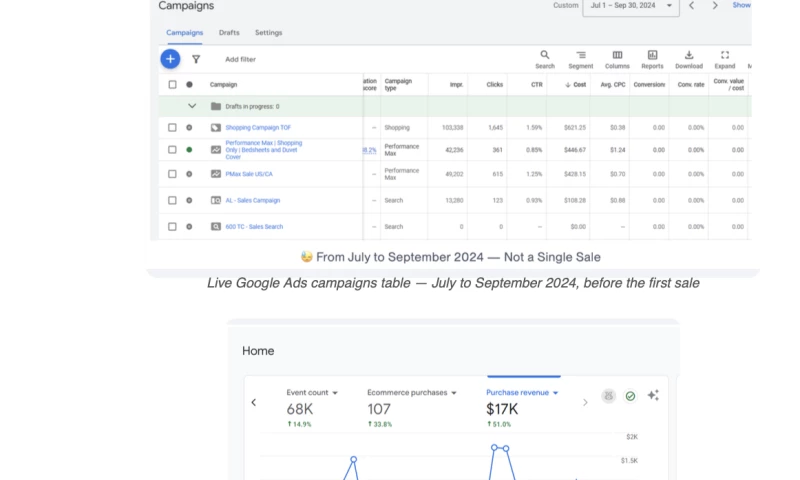Collapse the Drafts in progress row chevron
This screenshot has width=800, height=480.
pos(192,106)
